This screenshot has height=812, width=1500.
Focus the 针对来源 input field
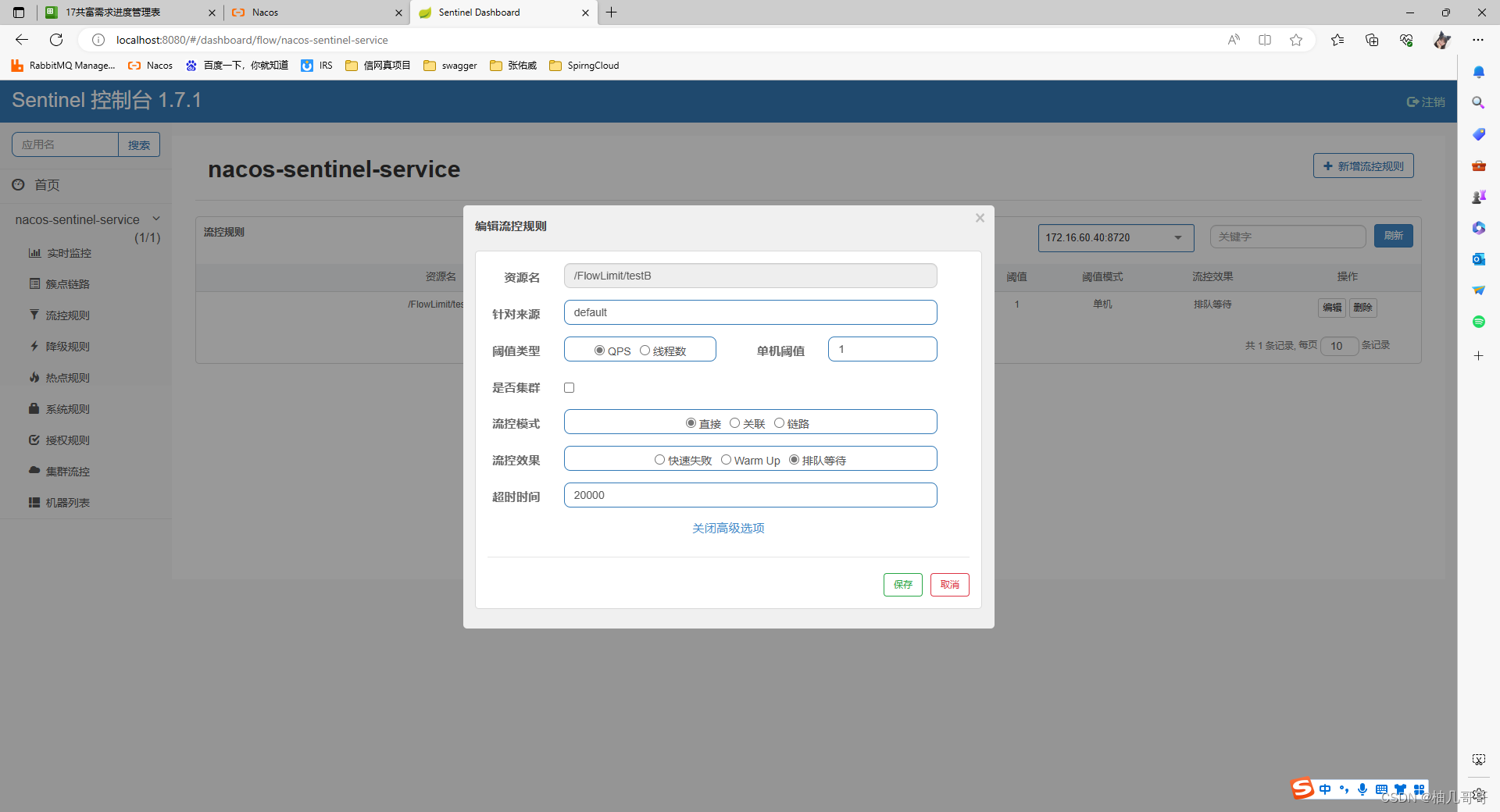pos(751,312)
